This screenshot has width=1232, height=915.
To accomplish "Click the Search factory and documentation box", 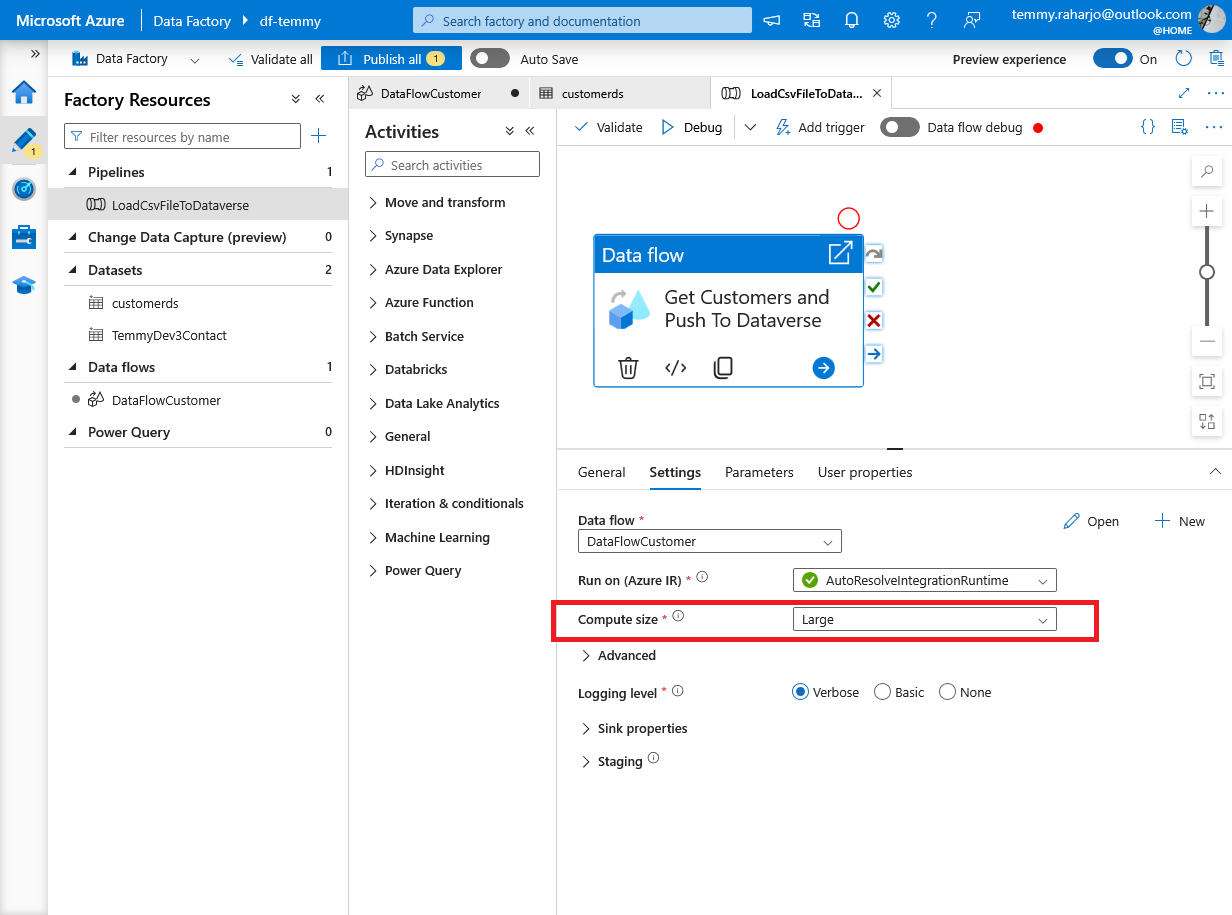I will [582, 20].
